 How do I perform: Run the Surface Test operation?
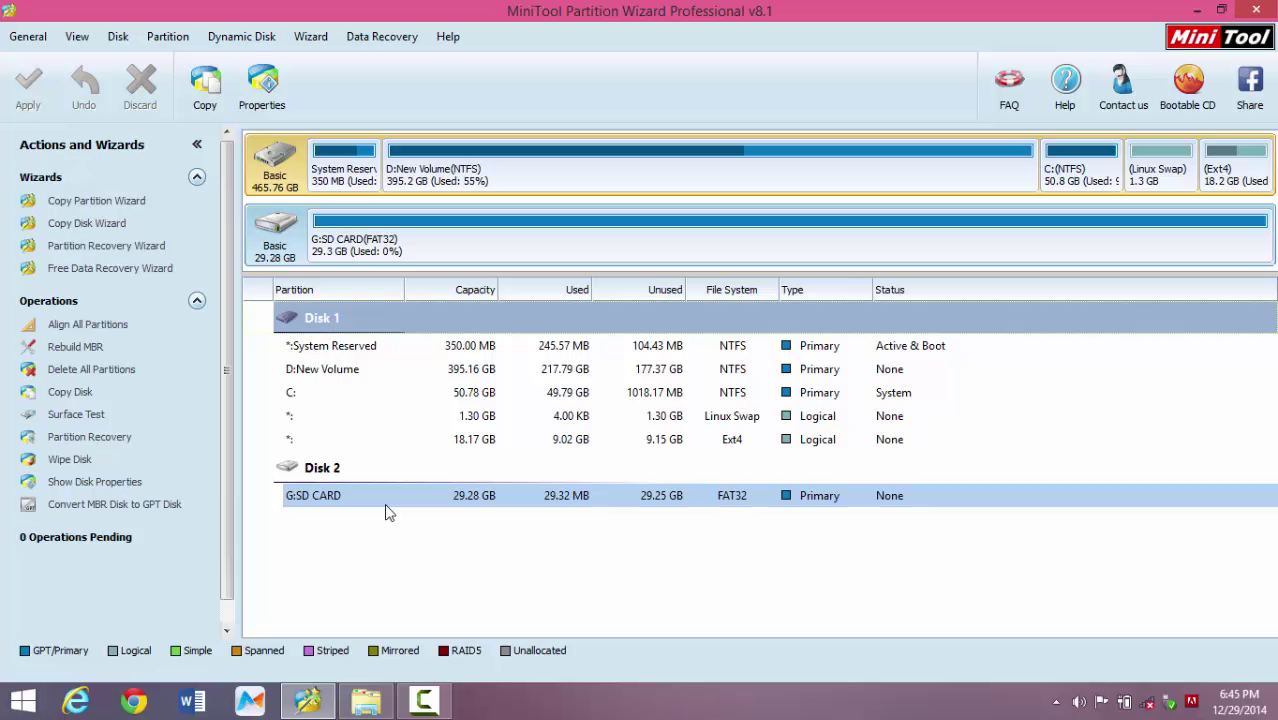click(x=76, y=414)
